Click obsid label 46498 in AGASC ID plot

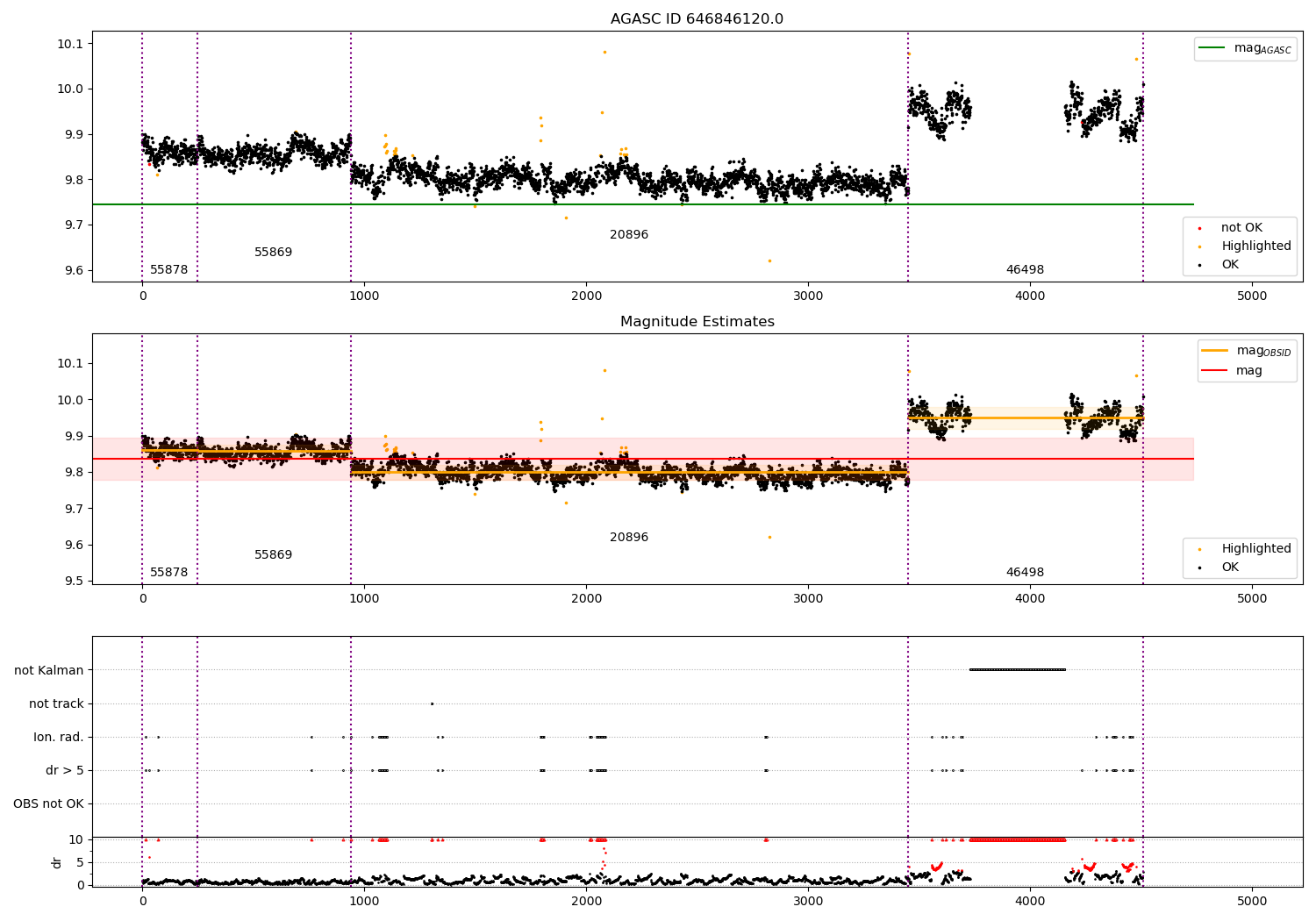[1025, 270]
